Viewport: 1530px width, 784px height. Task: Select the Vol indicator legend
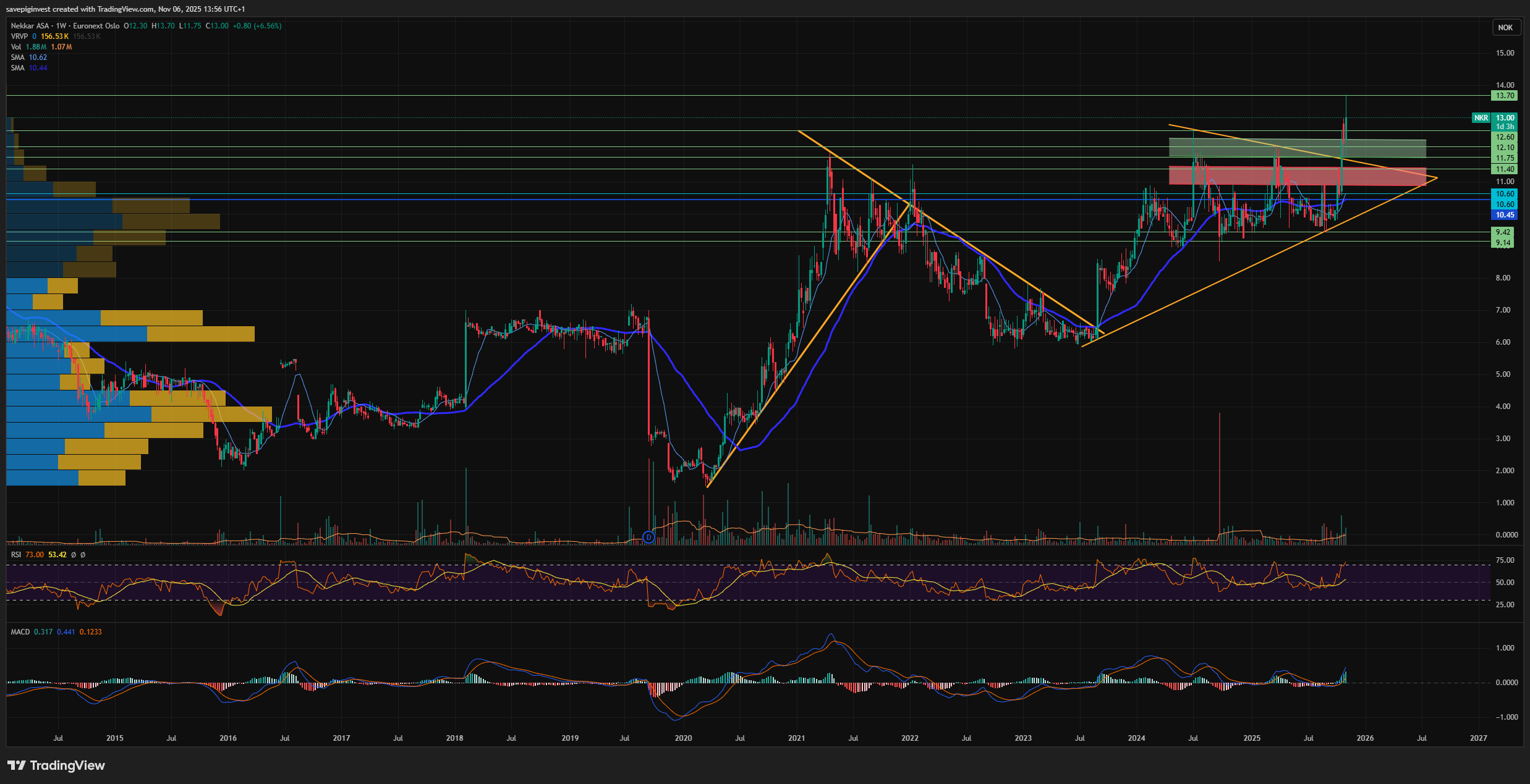pyautogui.click(x=16, y=47)
